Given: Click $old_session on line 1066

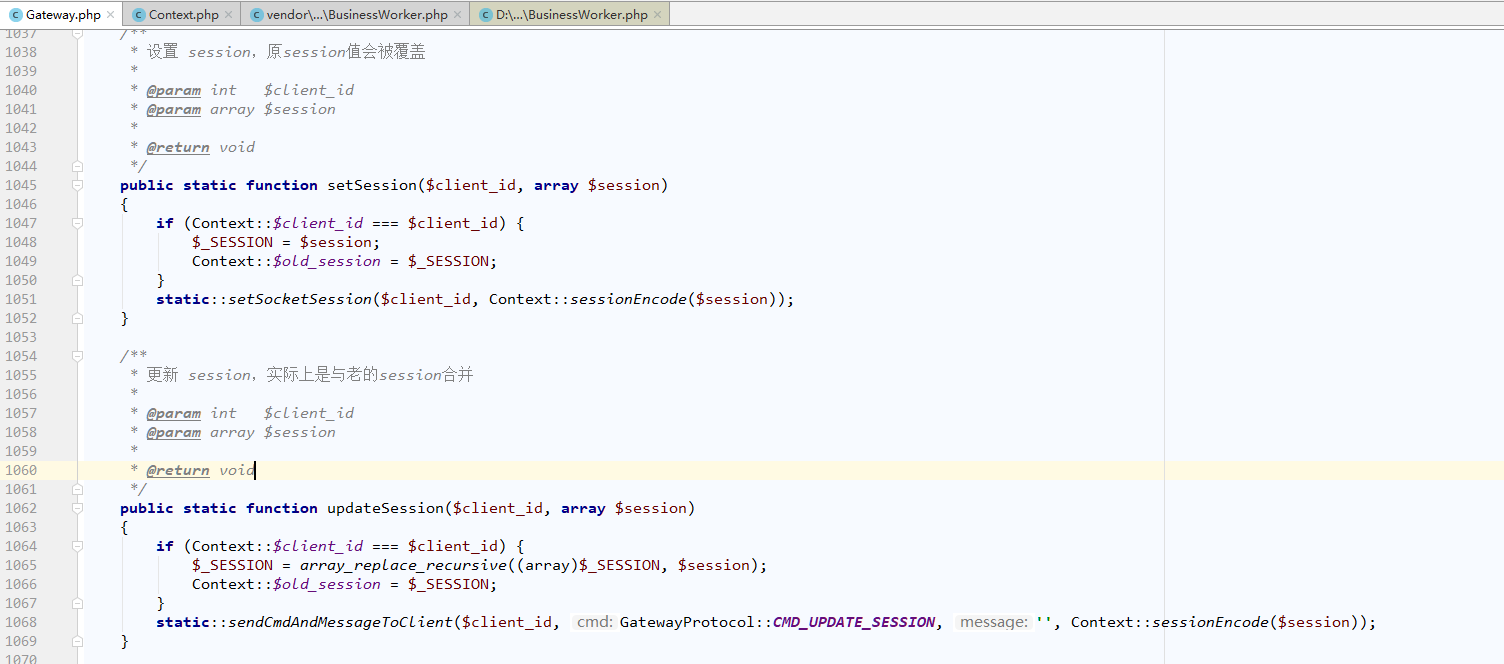Looking at the screenshot, I should [327, 584].
